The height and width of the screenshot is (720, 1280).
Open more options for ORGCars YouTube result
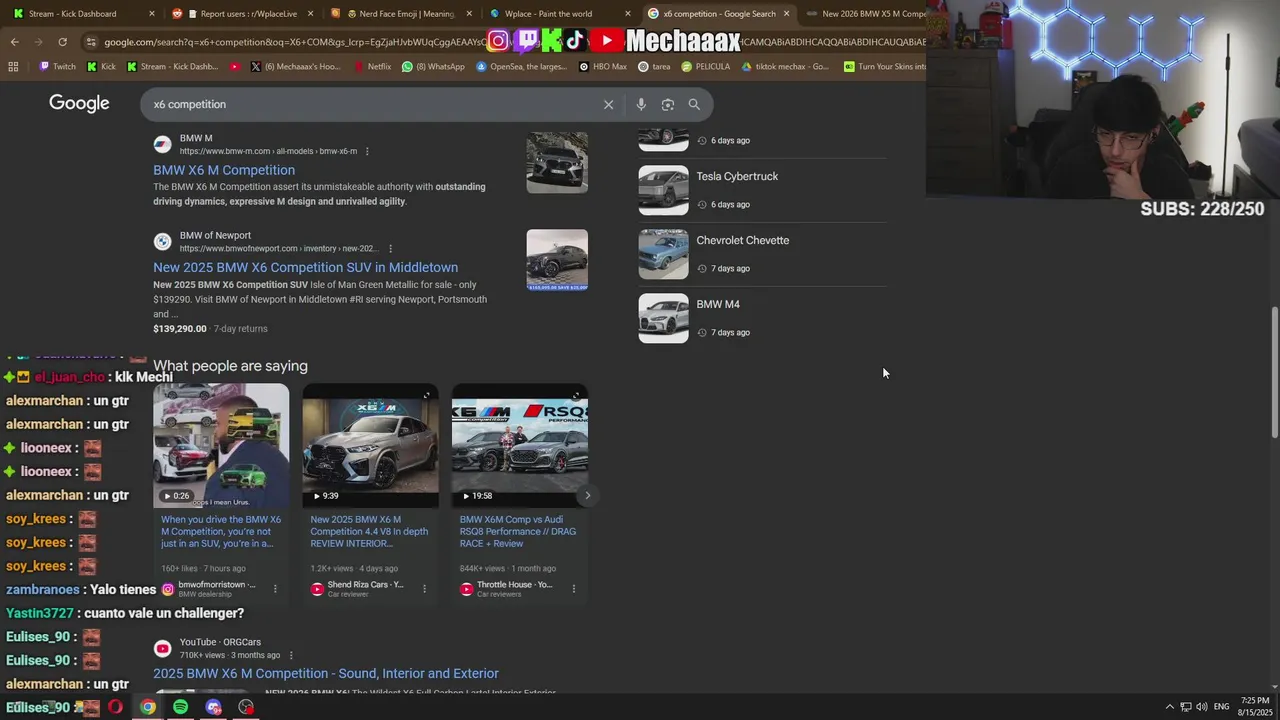[291, 656]
